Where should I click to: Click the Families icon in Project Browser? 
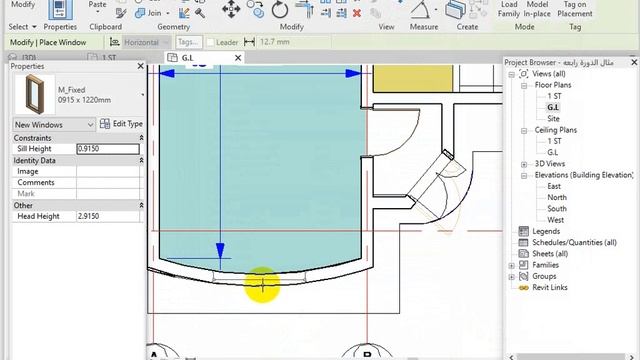pos(523,265)
